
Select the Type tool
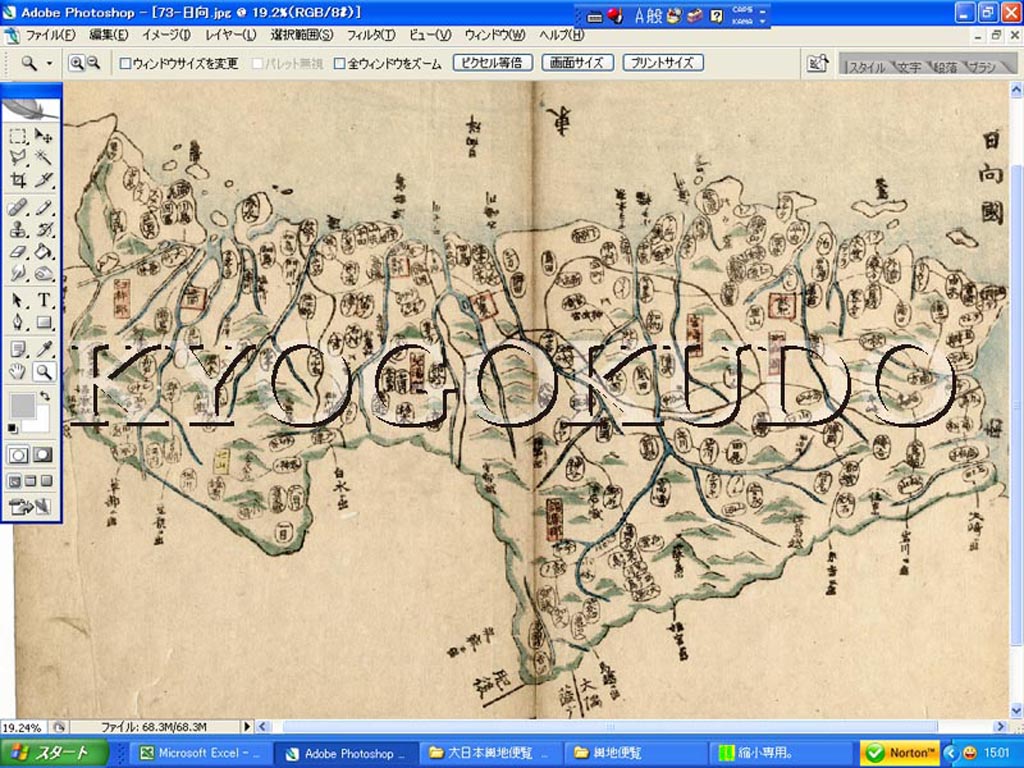pos(44,301)
